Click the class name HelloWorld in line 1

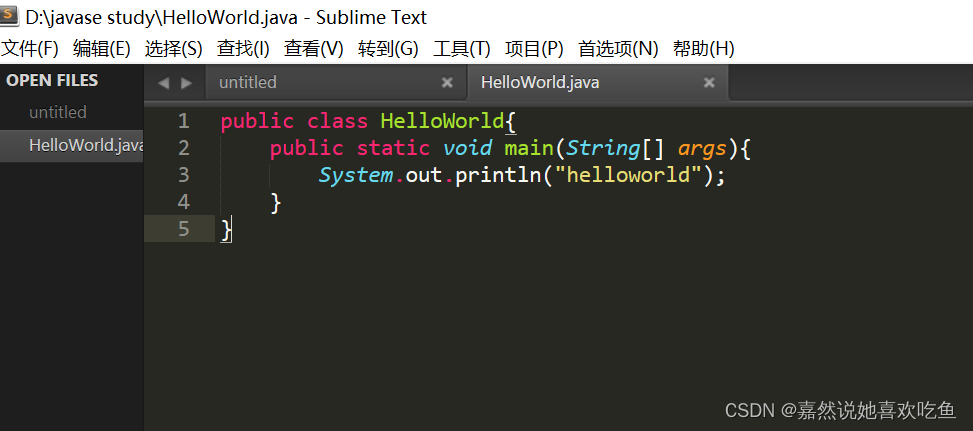click(x=442, y=121)
